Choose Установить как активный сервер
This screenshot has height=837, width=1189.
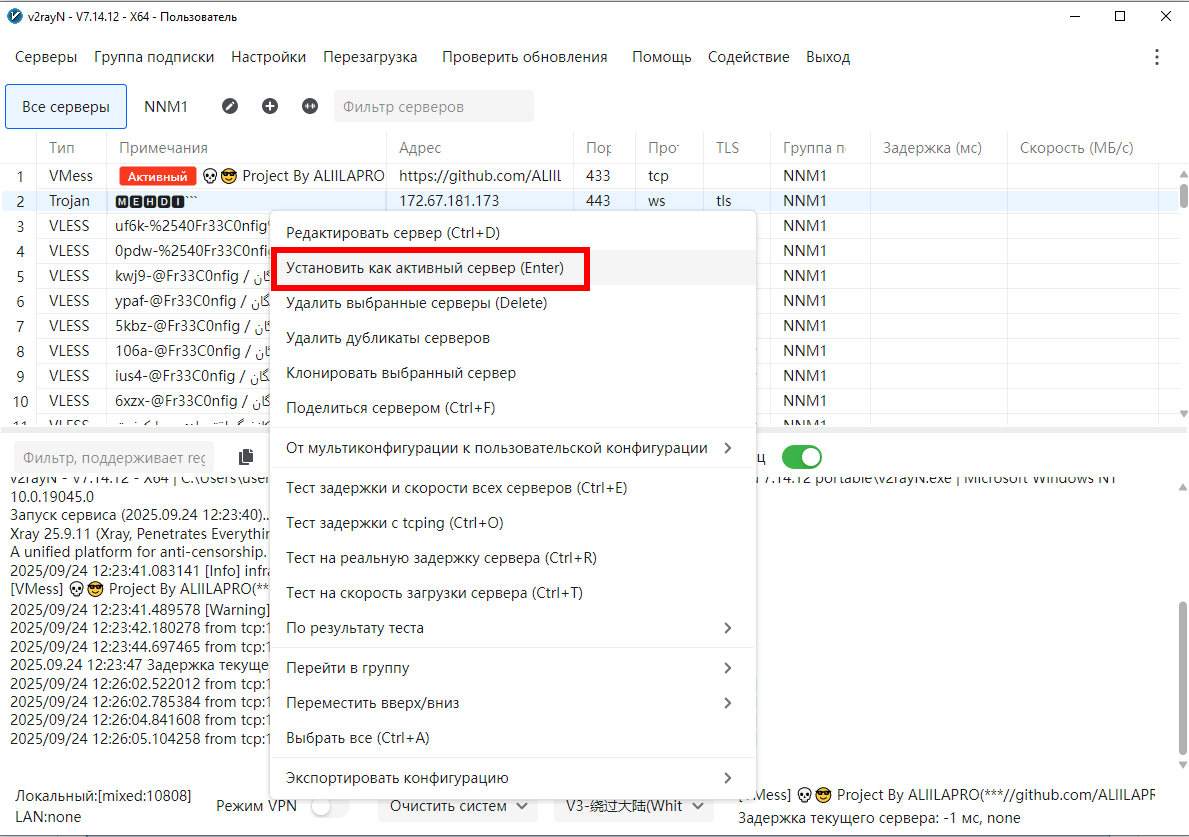pos(425,268)
